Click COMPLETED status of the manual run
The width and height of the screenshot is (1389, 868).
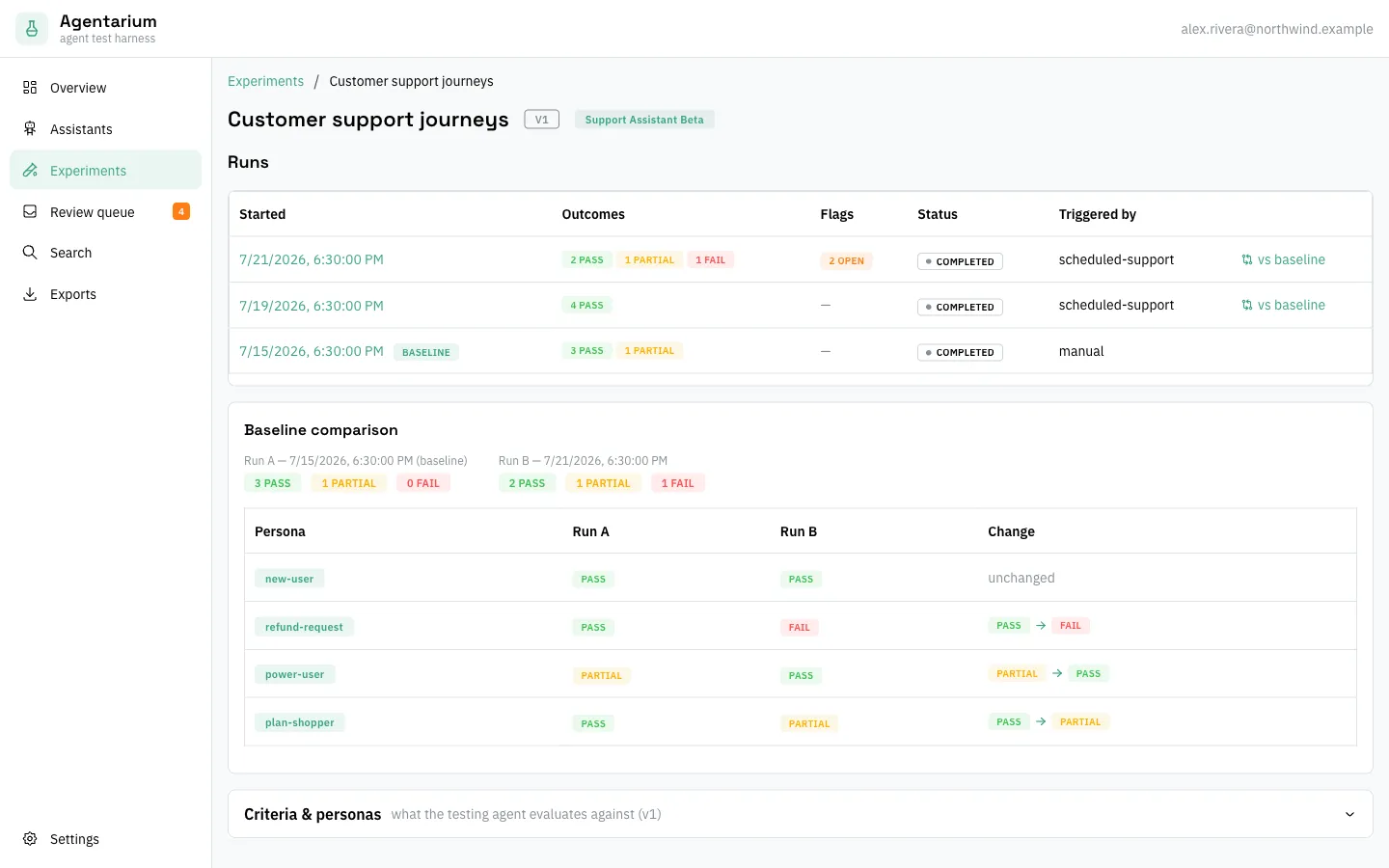(960, 352)
